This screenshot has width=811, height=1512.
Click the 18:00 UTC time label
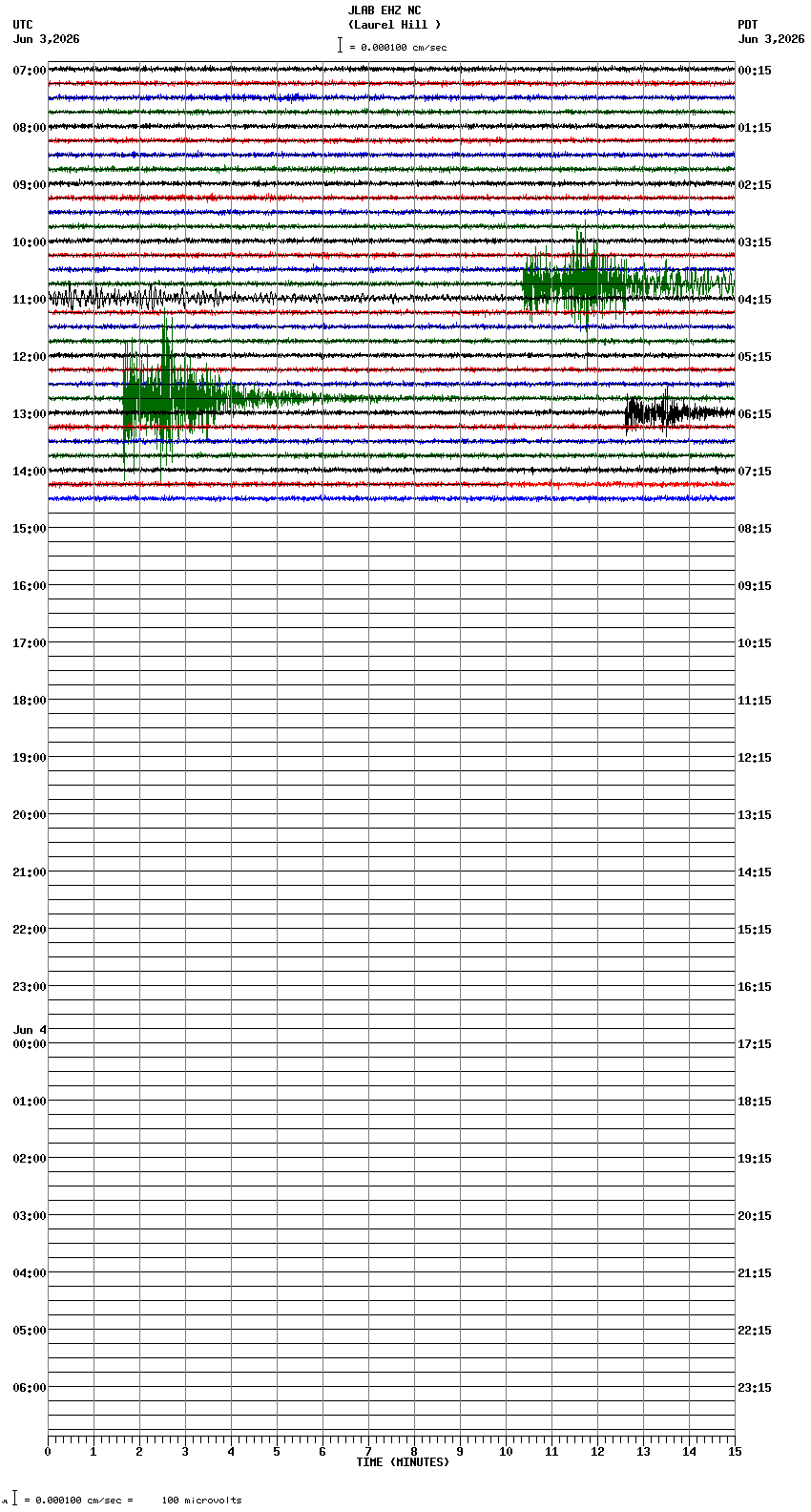click(30, 701)
